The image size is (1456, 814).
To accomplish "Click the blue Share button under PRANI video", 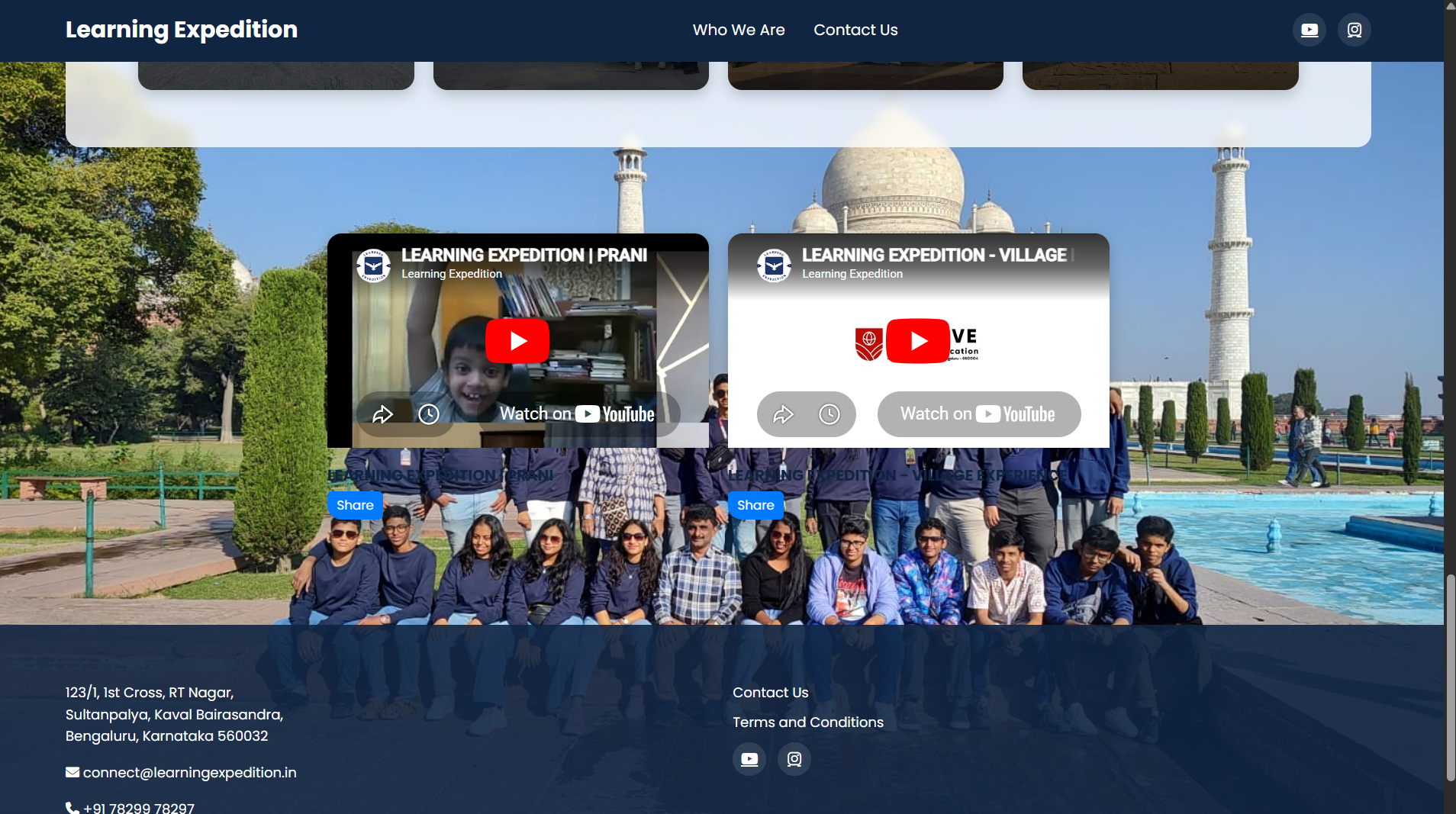I will click(355, 505).
